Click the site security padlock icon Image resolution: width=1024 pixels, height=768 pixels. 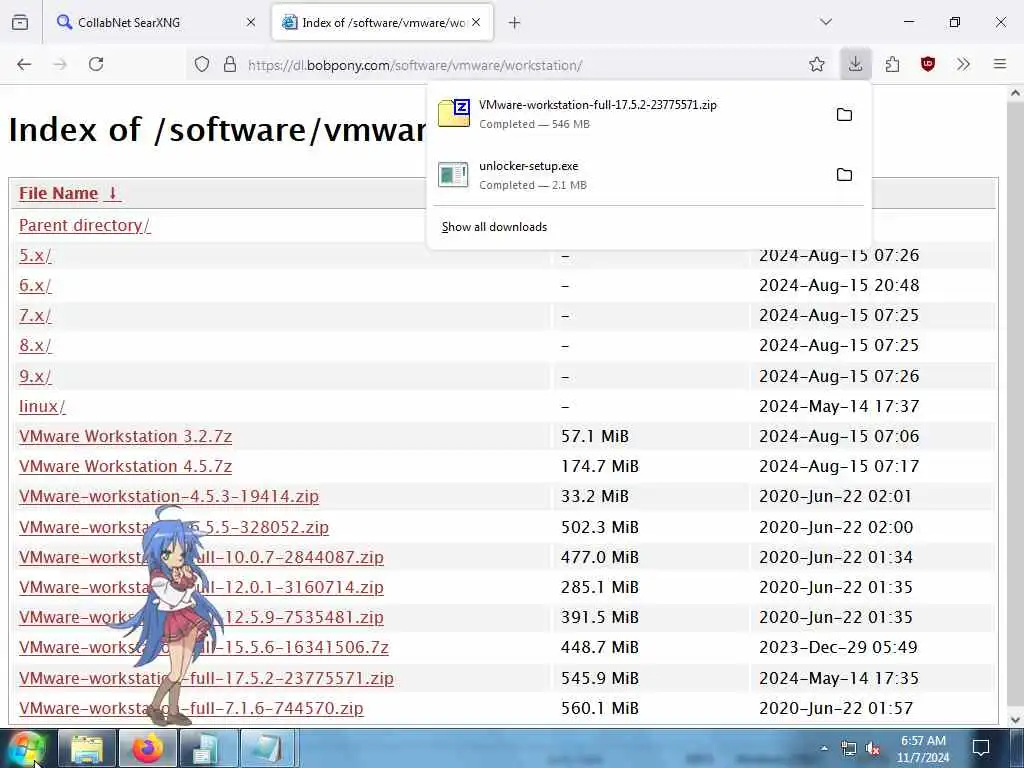pyautogui.click(x=229, y=64)
